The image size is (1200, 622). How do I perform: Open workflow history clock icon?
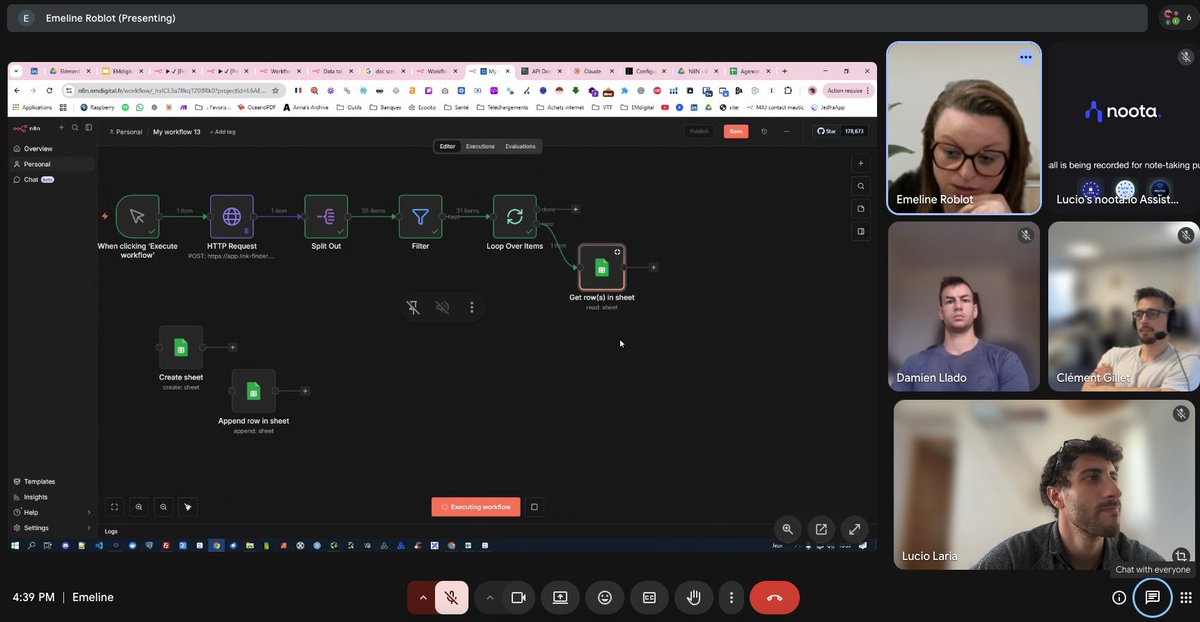764,131
